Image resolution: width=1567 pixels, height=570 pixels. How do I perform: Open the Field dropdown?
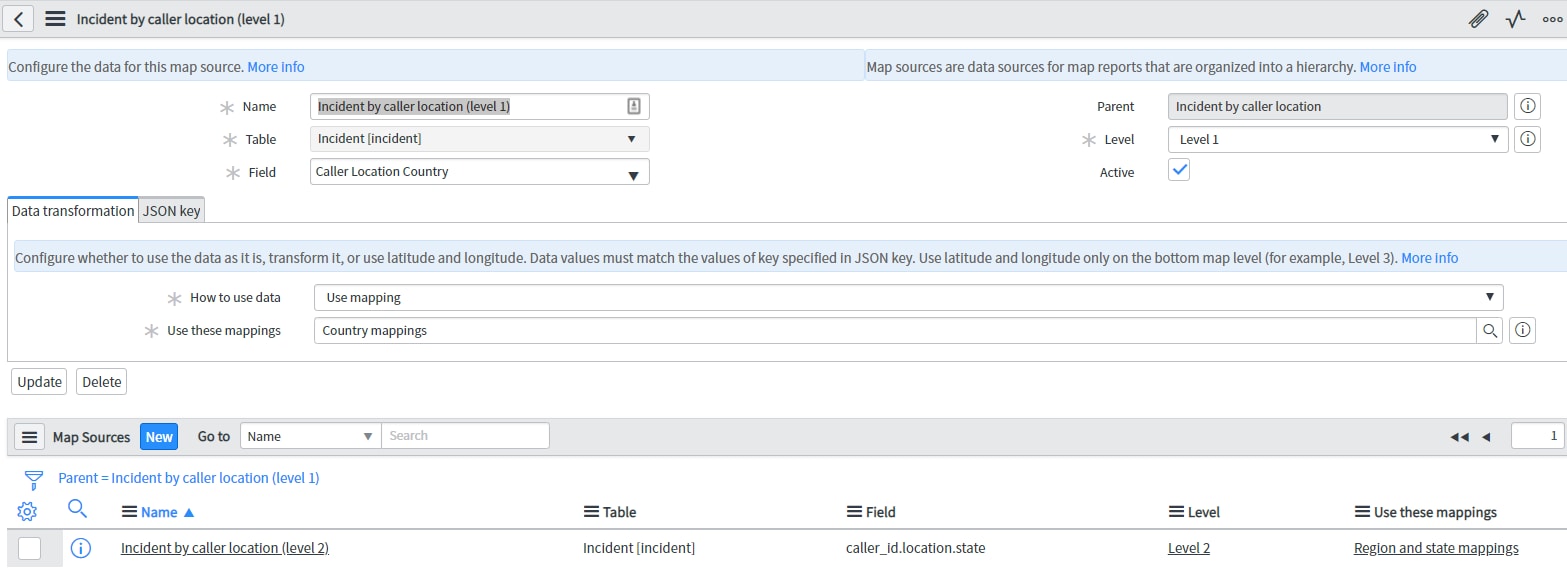pyautogui.click(x=480, y=172)
